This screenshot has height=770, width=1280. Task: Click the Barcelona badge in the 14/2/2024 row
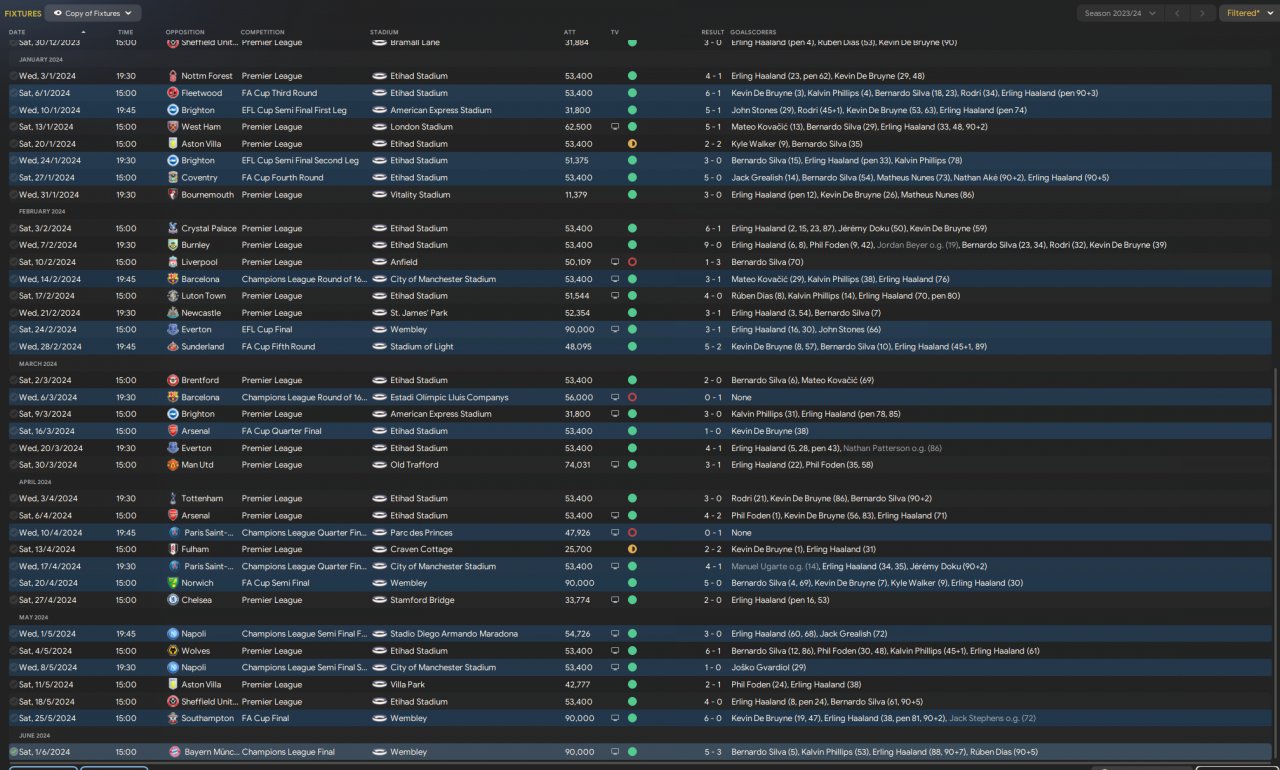[173, 279]
